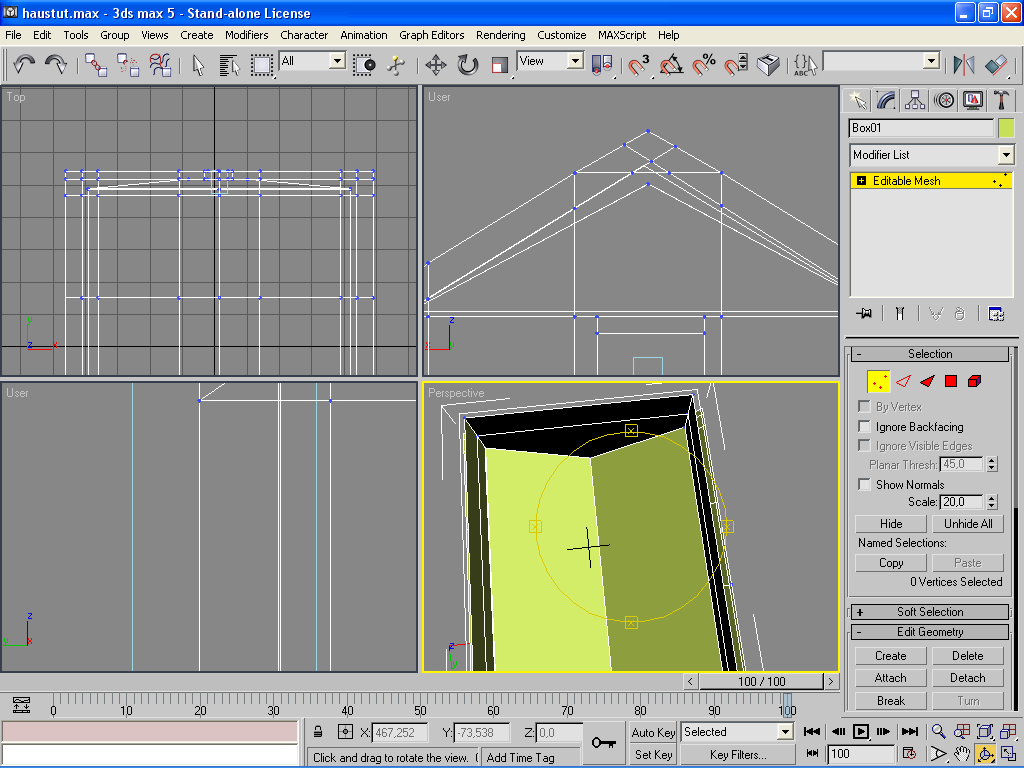
Task: Click the Unhide All button
Action: (968, 524)
